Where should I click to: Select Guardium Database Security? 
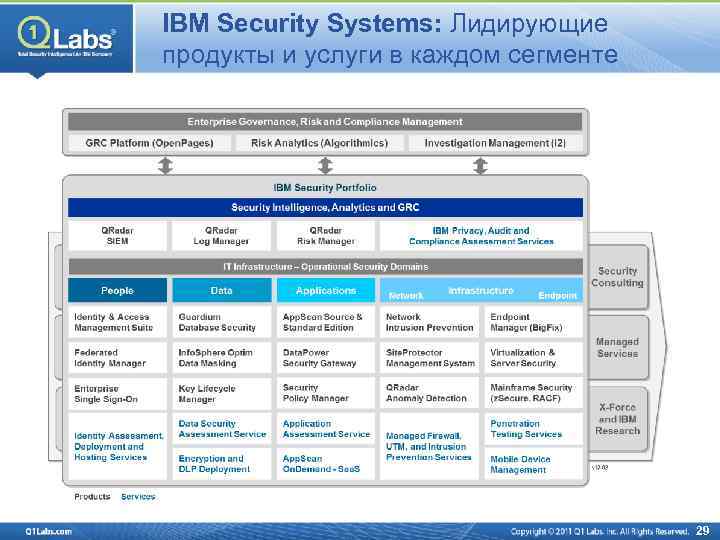point(222,322)
